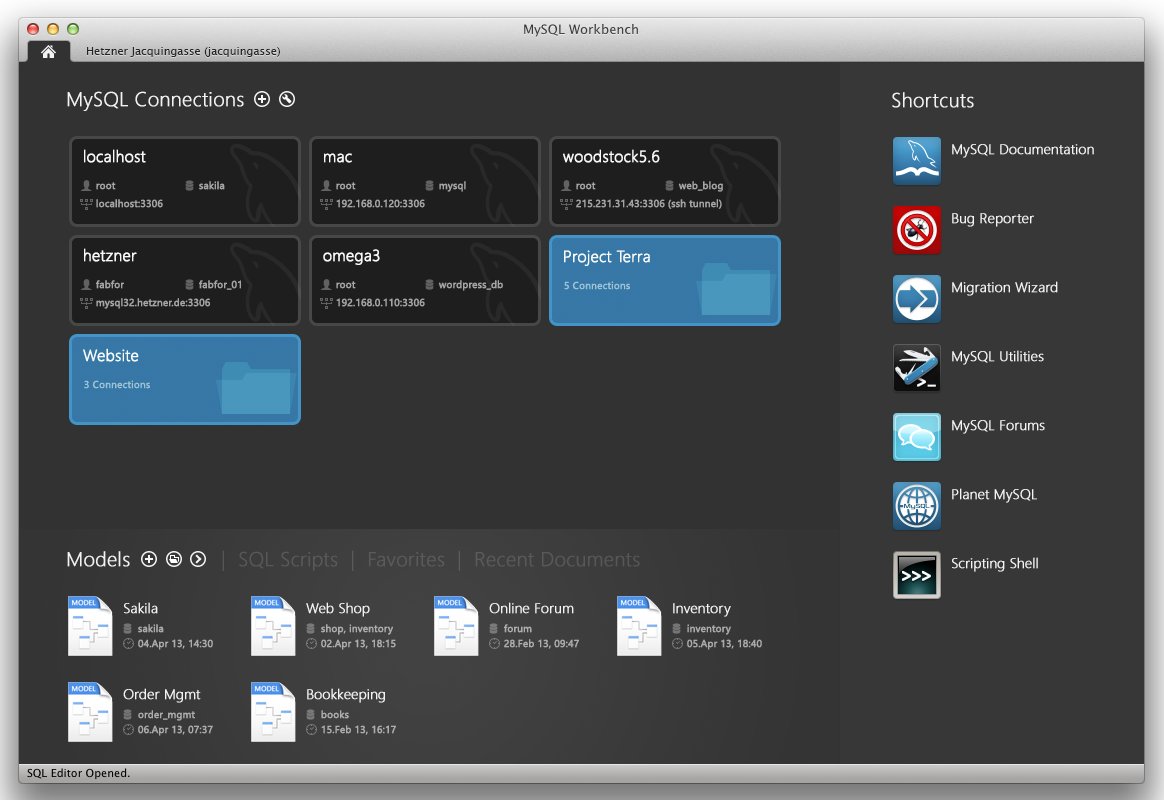Launch the Scripting Shell icon

click(917, 574)
